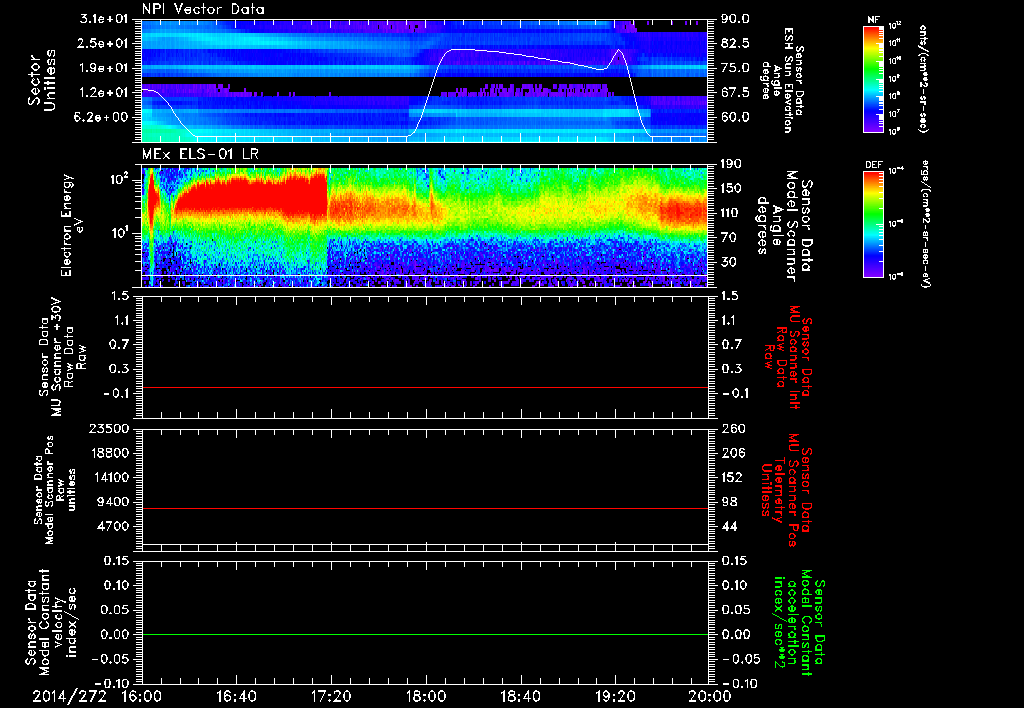The width and height of the screenshot is (1024, 708).
Task: Click the "60.0" sun elevation tick
Action: coord(735,117)
